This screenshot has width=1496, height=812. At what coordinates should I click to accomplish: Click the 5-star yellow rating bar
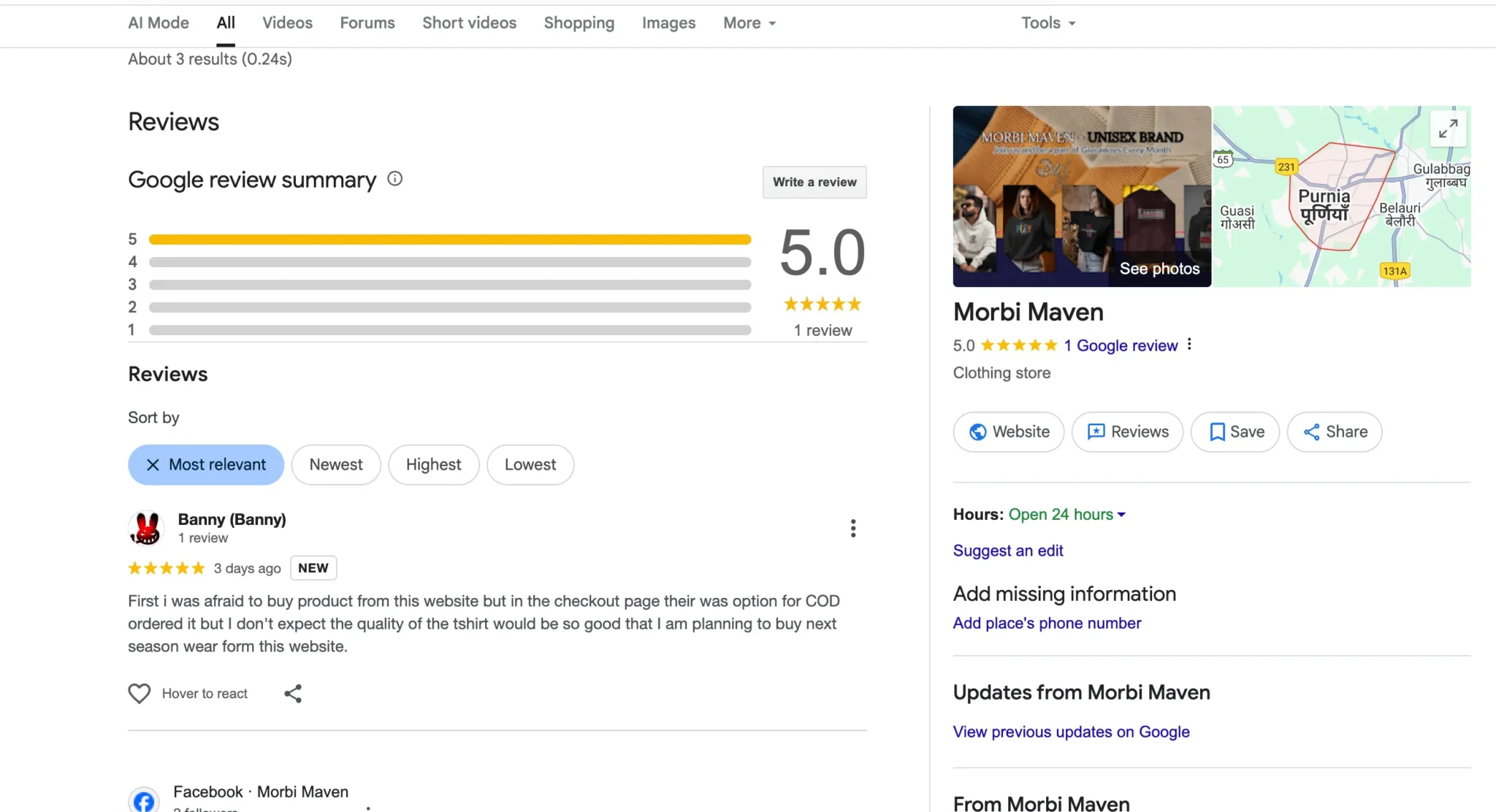tap(449, 240)
